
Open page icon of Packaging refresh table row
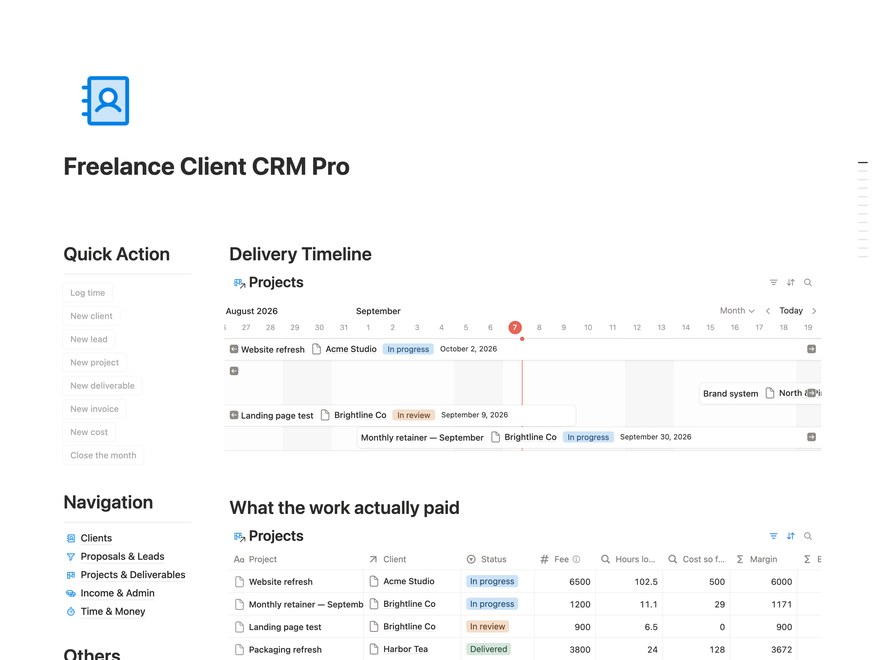[x=240, y=650]
